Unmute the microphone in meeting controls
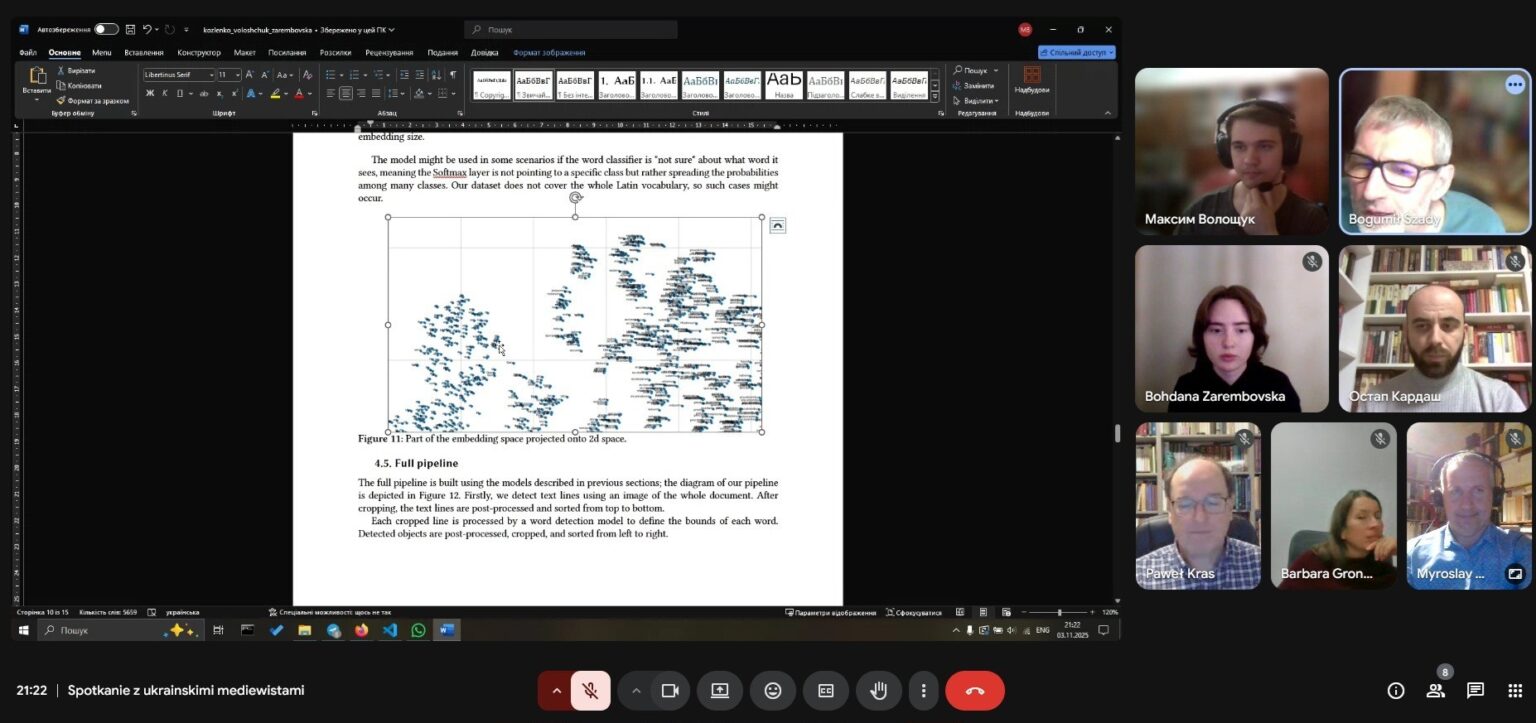Viewport: 1536px width, 723px height. [x=590, y=690]
